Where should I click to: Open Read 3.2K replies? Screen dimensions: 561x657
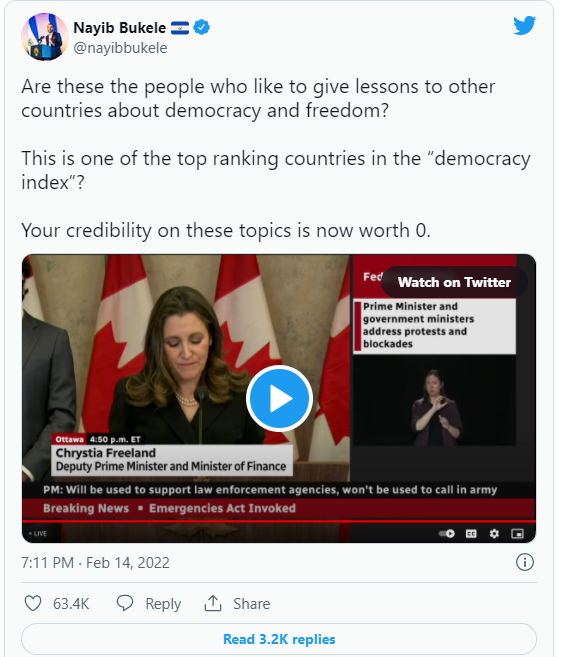pos(279,639)
